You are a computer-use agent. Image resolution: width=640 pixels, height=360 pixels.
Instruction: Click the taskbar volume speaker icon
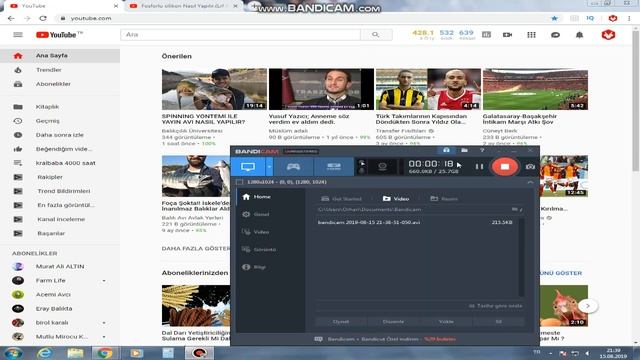coord(587,353)
